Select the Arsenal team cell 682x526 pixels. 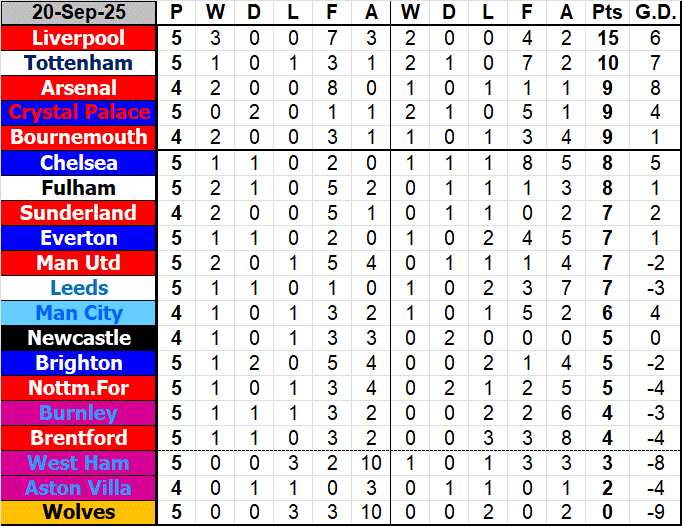[79, 88]
